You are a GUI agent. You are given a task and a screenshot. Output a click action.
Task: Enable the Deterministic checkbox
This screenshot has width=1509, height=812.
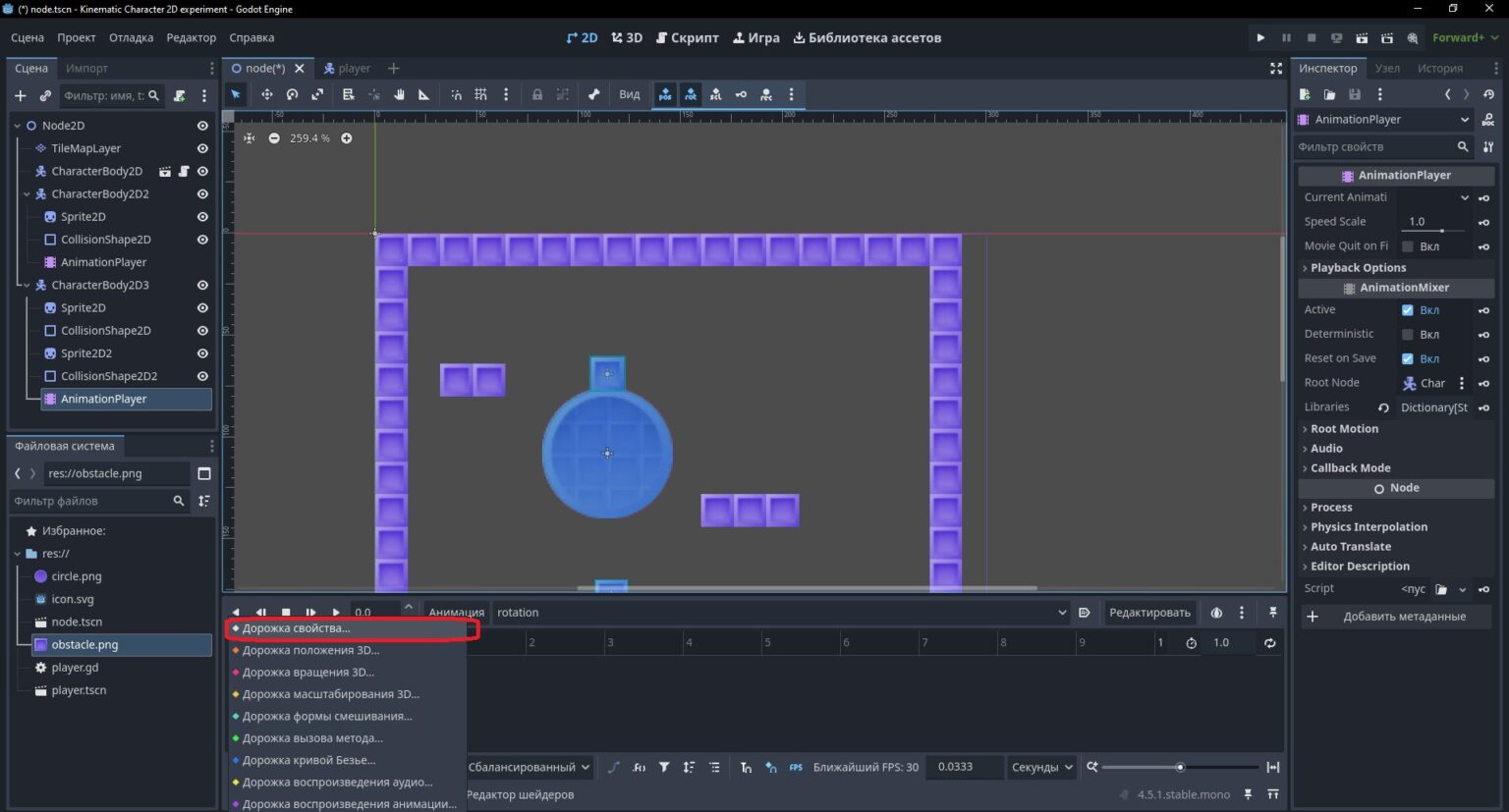click(1408, 334)
